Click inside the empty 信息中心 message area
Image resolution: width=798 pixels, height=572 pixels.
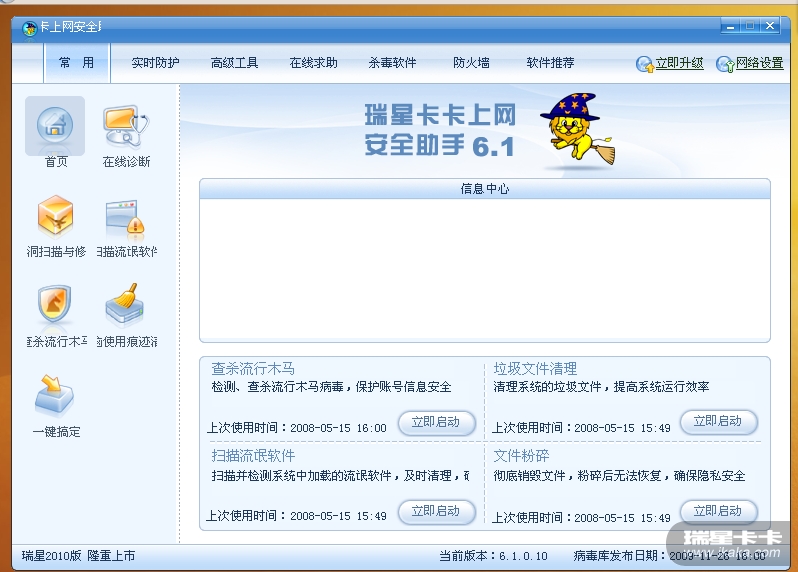click(x=484, y=269)
